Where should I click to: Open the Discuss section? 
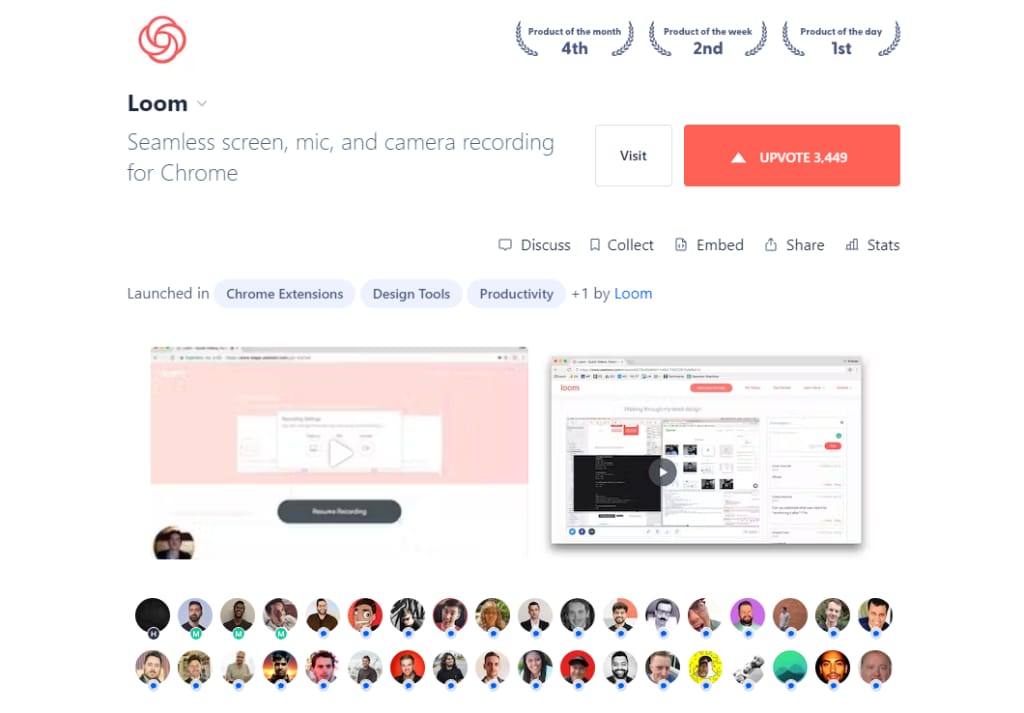pos(534,245)
